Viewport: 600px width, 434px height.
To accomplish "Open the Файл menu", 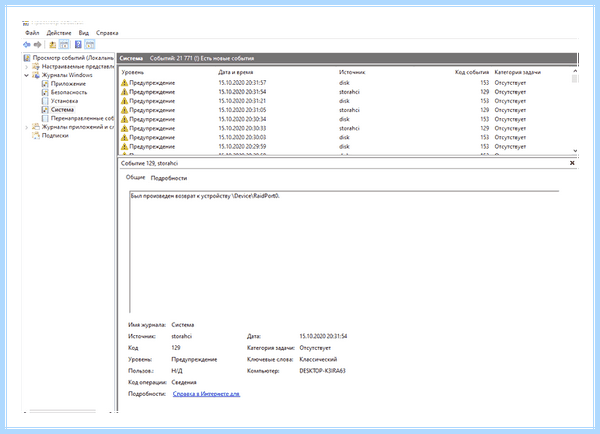I will click(x=32, y=33).
